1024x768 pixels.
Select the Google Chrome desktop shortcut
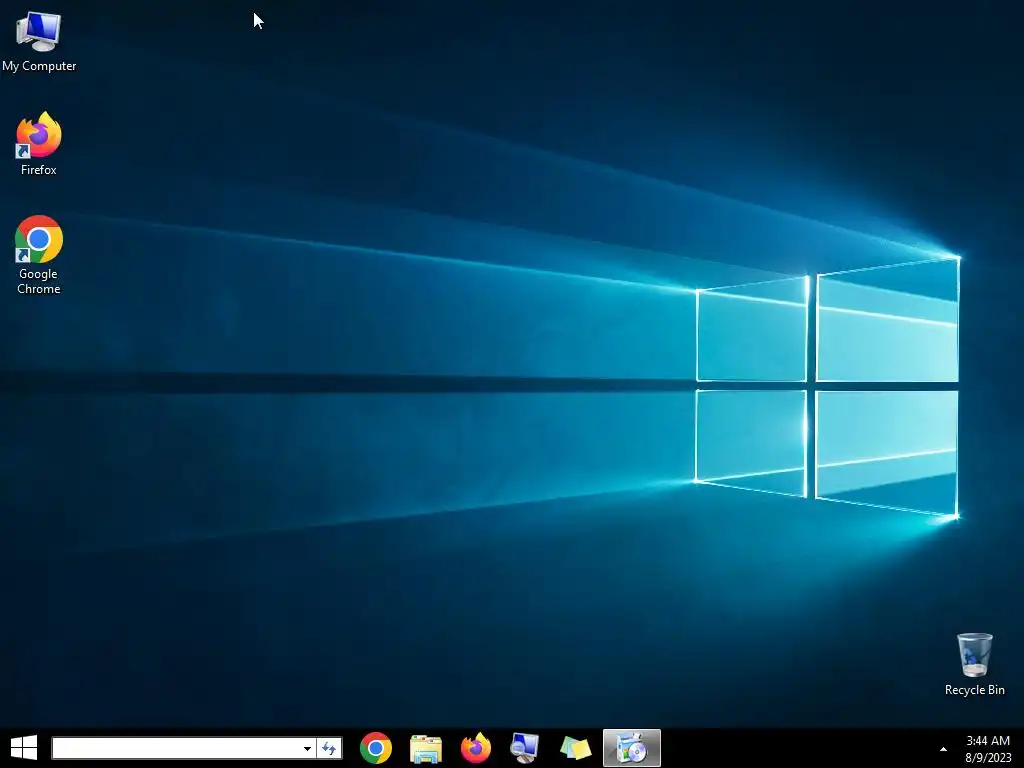39,255
